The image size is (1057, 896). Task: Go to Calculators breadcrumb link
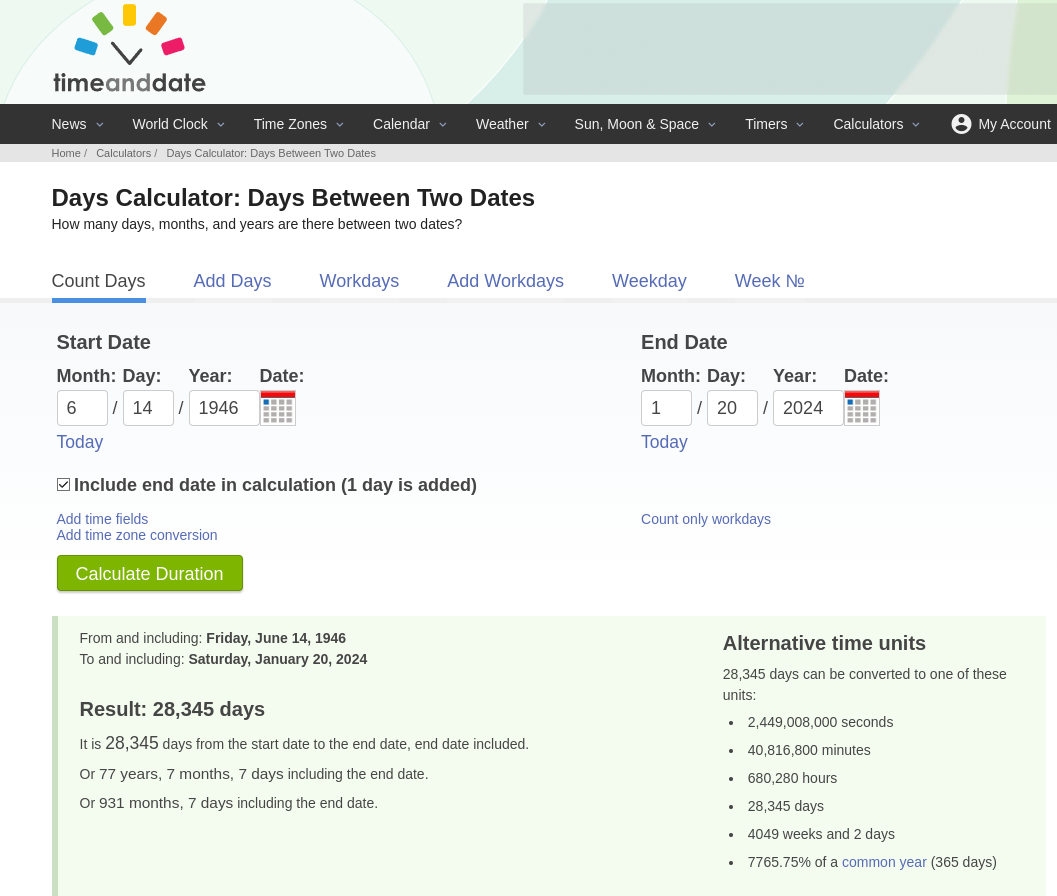123,153
